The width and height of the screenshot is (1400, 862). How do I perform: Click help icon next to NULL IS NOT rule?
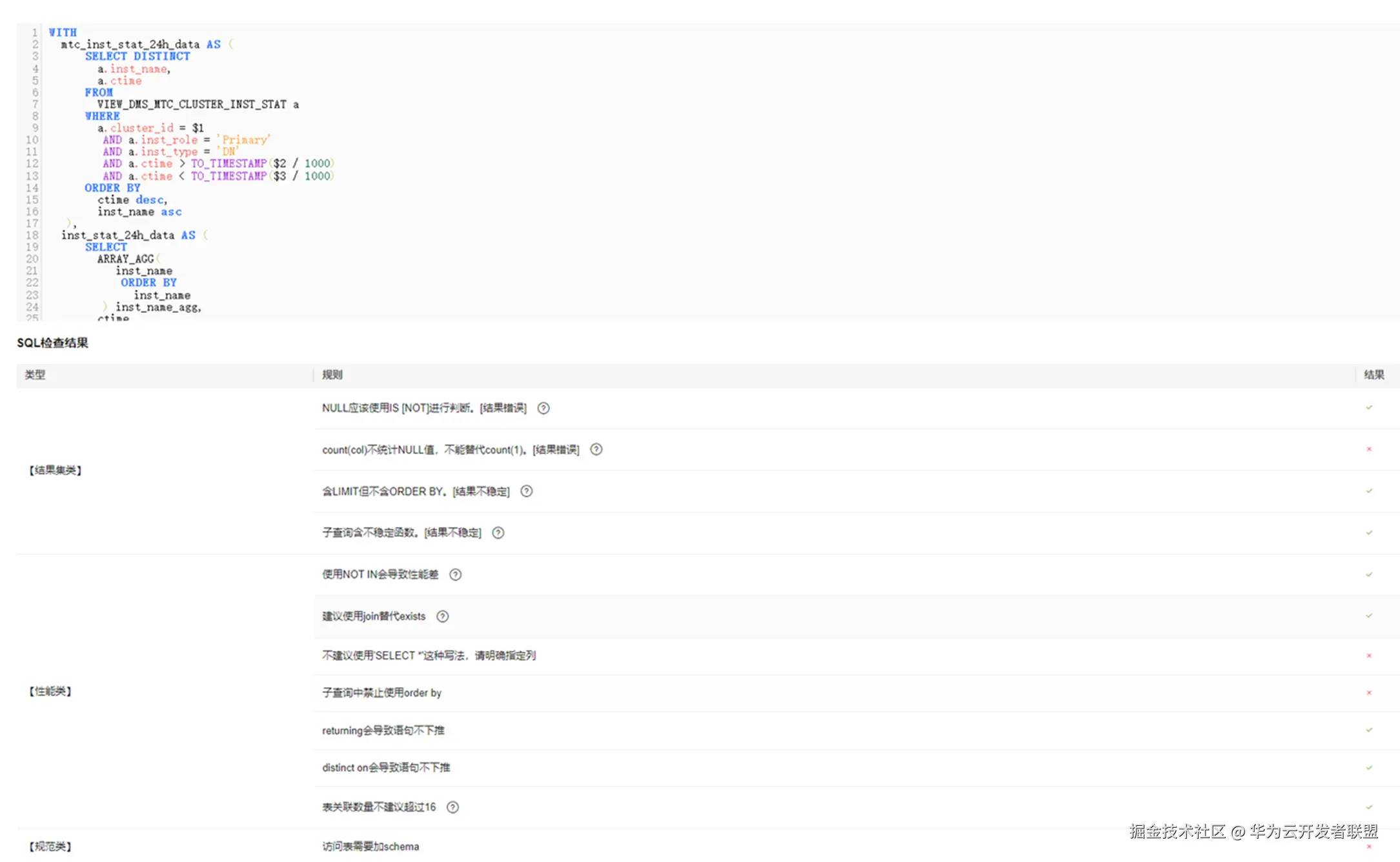(x=543, y=408)
